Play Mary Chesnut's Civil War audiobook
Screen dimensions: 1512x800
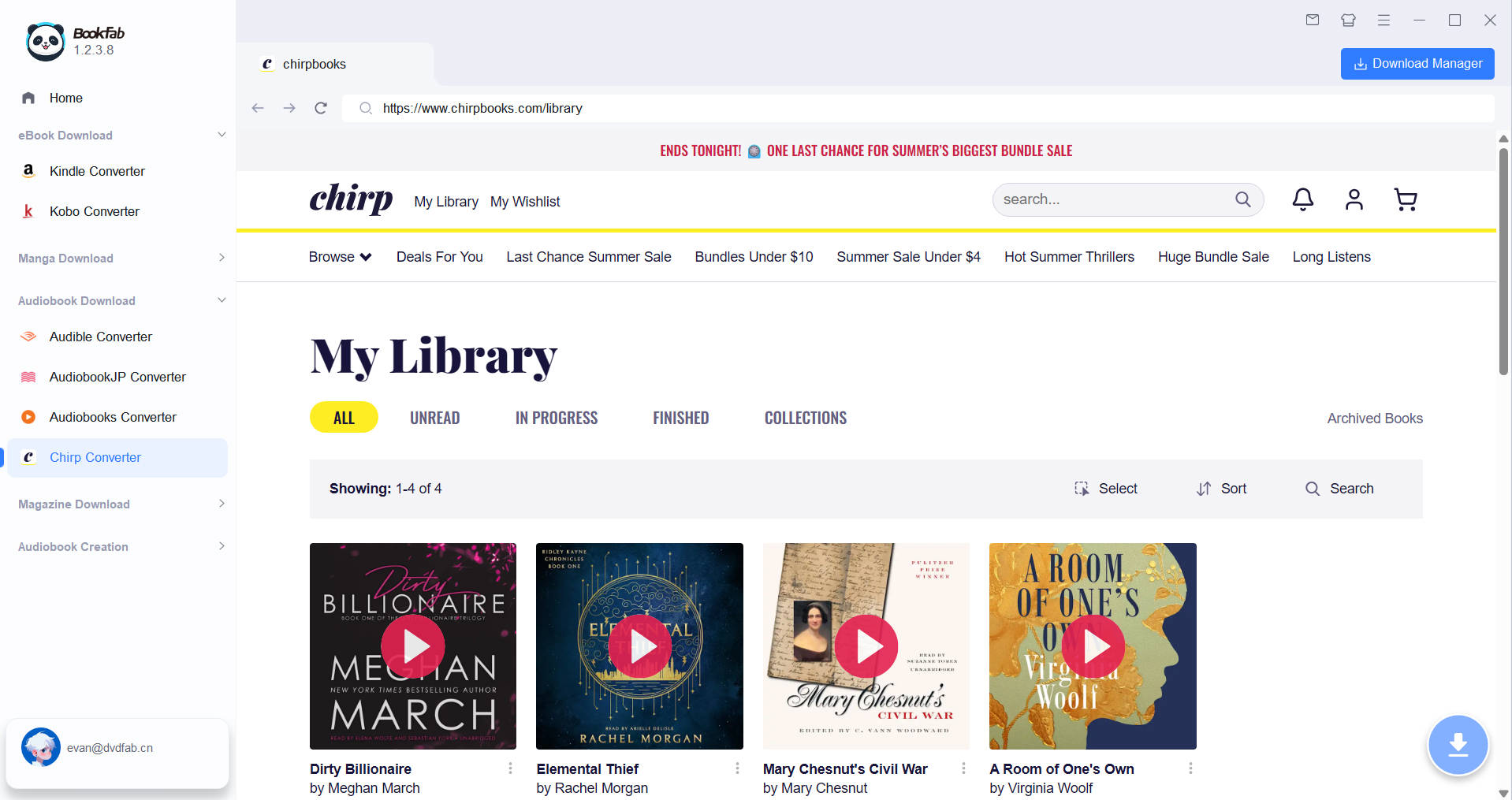click(x=866, y=646)
